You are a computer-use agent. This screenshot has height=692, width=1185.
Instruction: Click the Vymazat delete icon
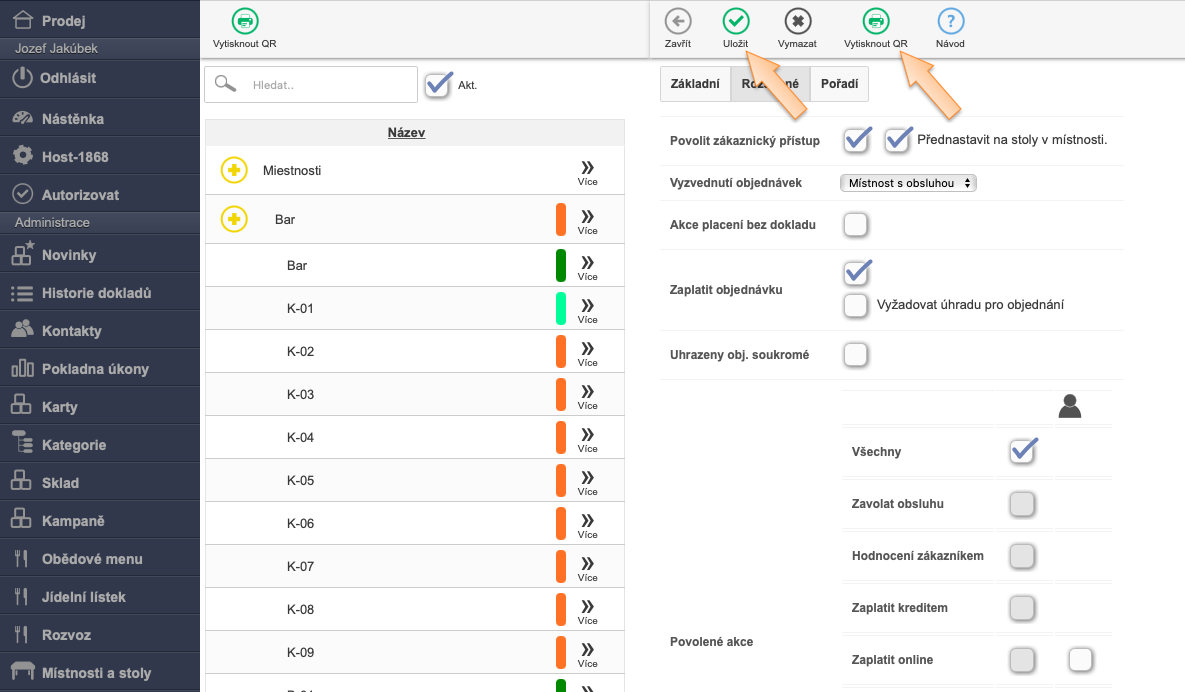click(x=797, y=21)
